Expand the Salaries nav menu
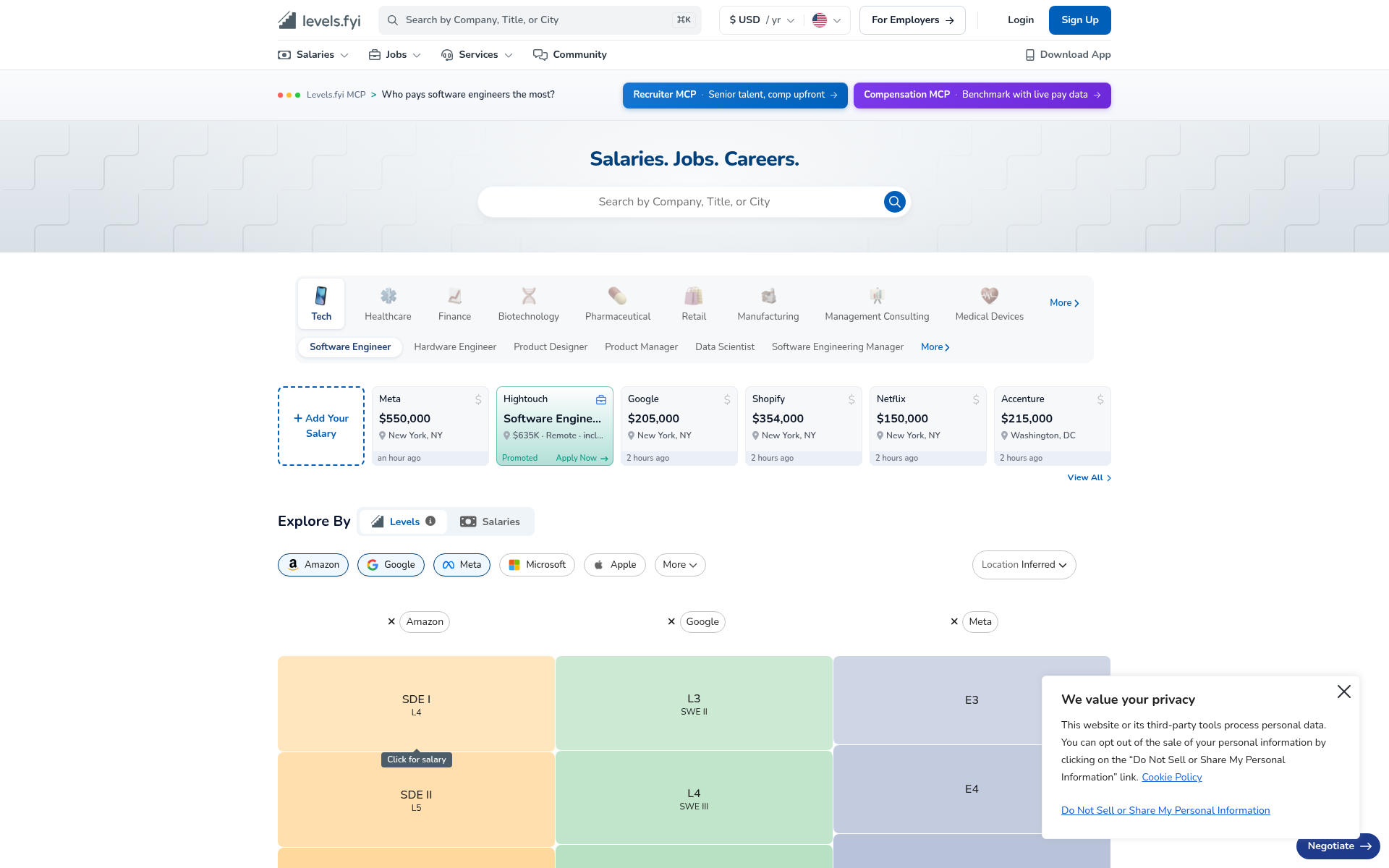Screen dimensions: 1389x868 click(x=313, y=55)
